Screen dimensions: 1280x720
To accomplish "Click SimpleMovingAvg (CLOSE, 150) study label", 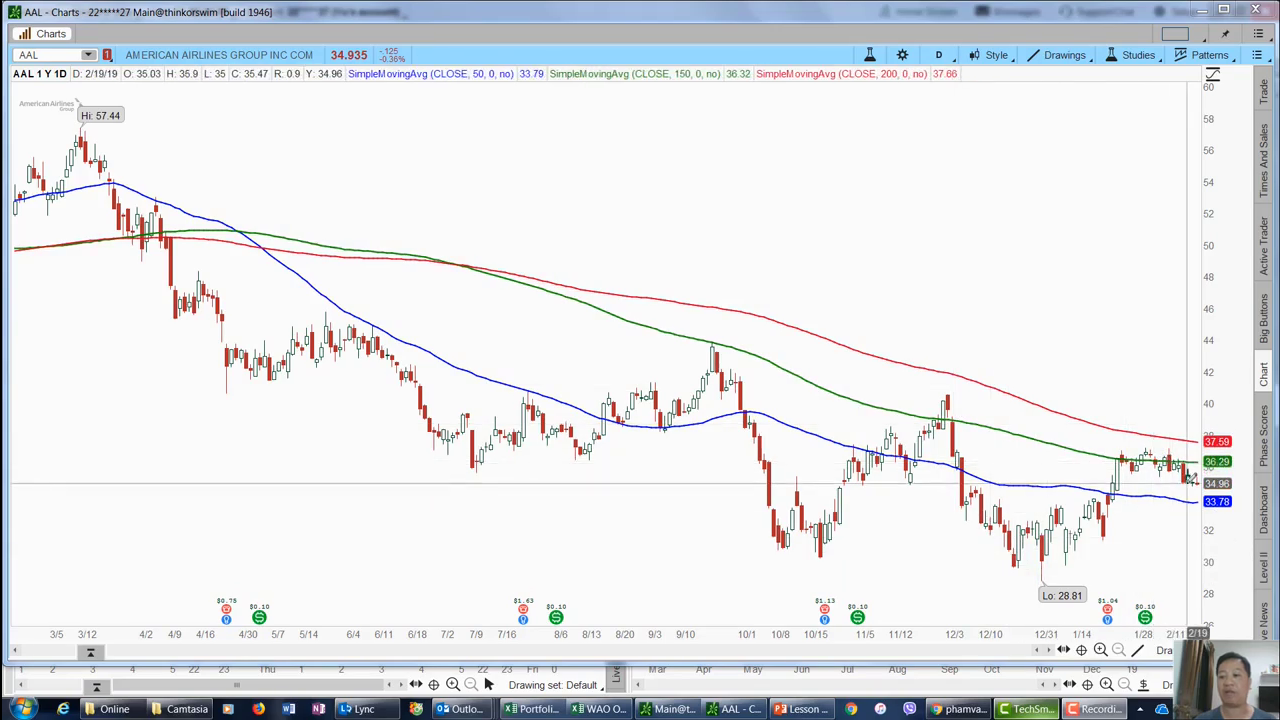I will coord(635,74).
